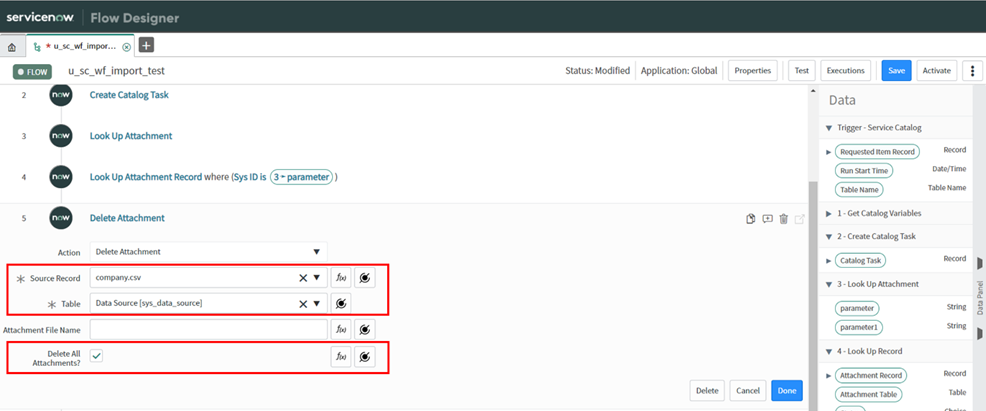The height and width of the screenshot is (411, 986).
Task: Close the u_sc_wf_import tab
Action: coord(126,47)
